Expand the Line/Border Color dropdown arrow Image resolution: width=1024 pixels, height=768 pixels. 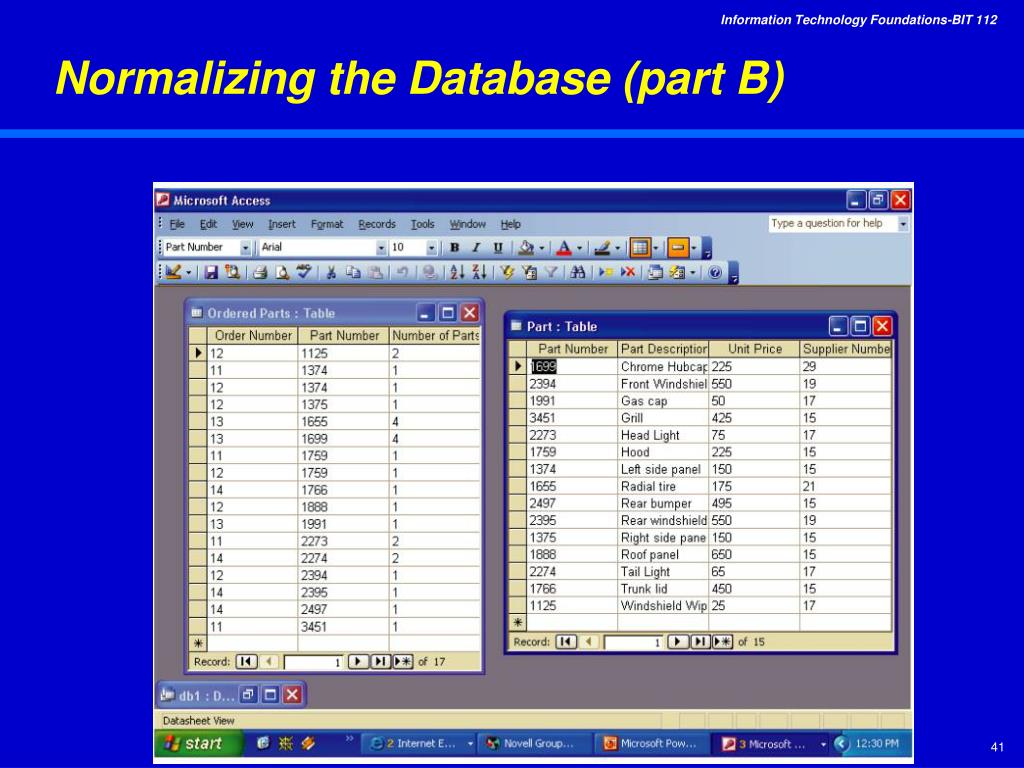(617, 248)
